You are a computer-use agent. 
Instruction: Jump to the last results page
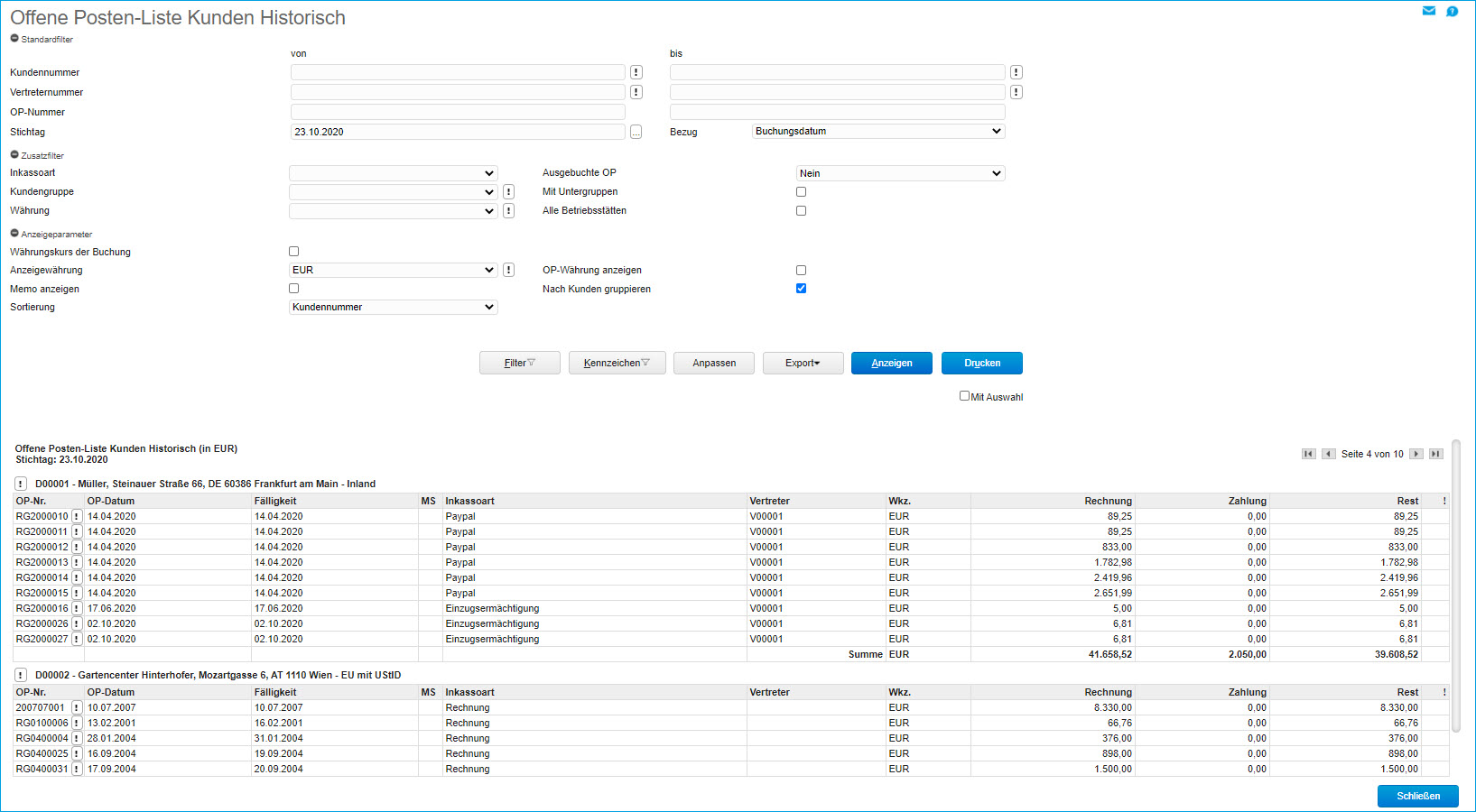coord(1435,454)
